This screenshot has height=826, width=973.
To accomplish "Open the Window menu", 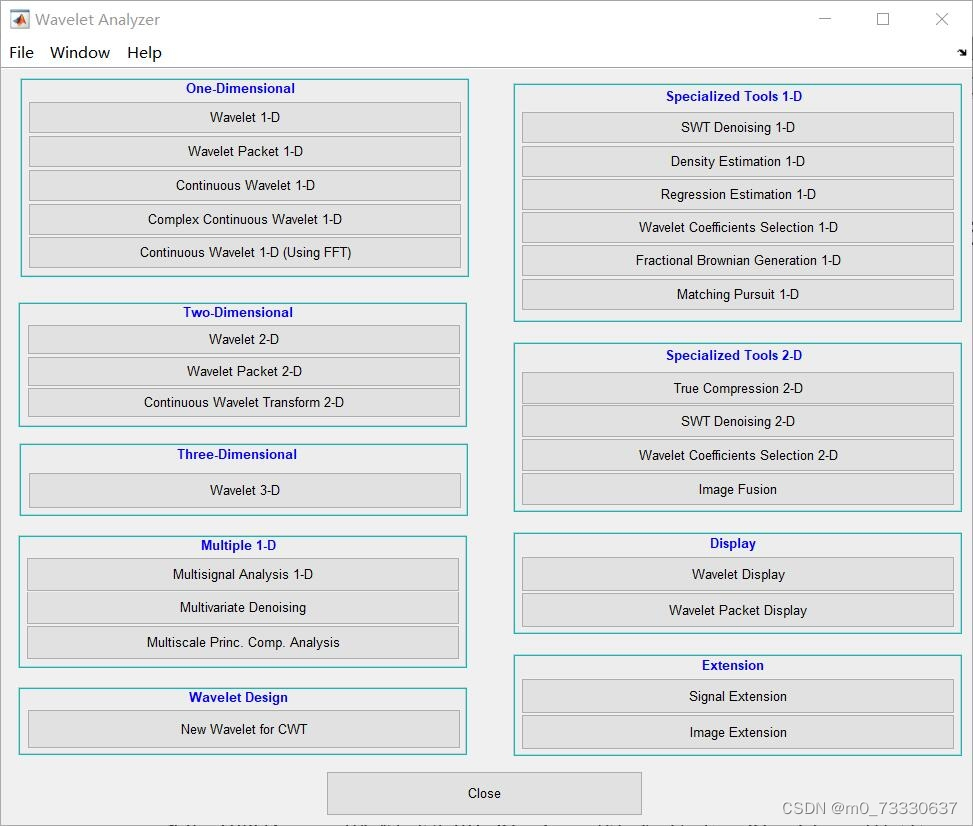I will click(x=80, y=53).
